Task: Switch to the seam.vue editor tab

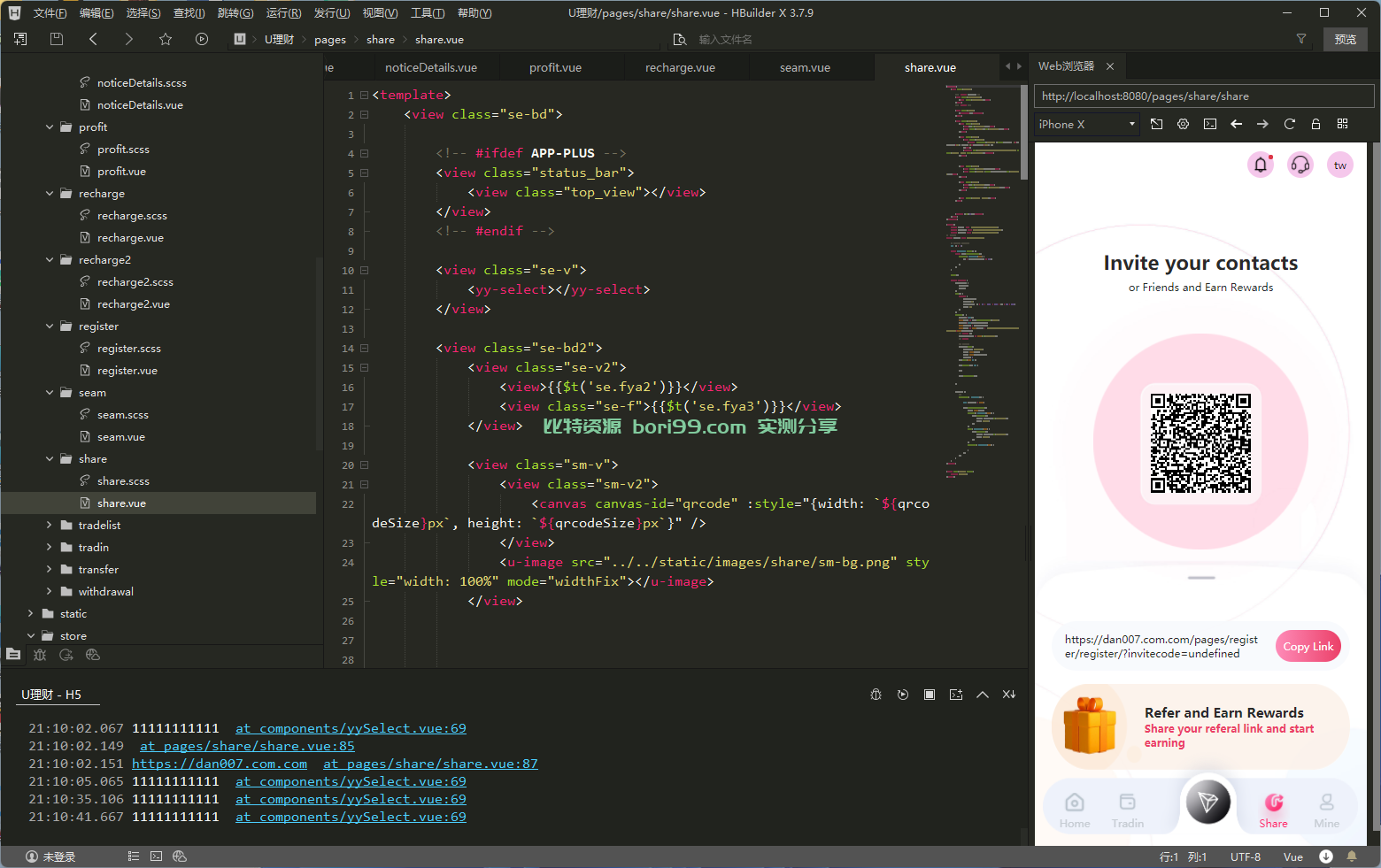Action: [x=805, y=67]
